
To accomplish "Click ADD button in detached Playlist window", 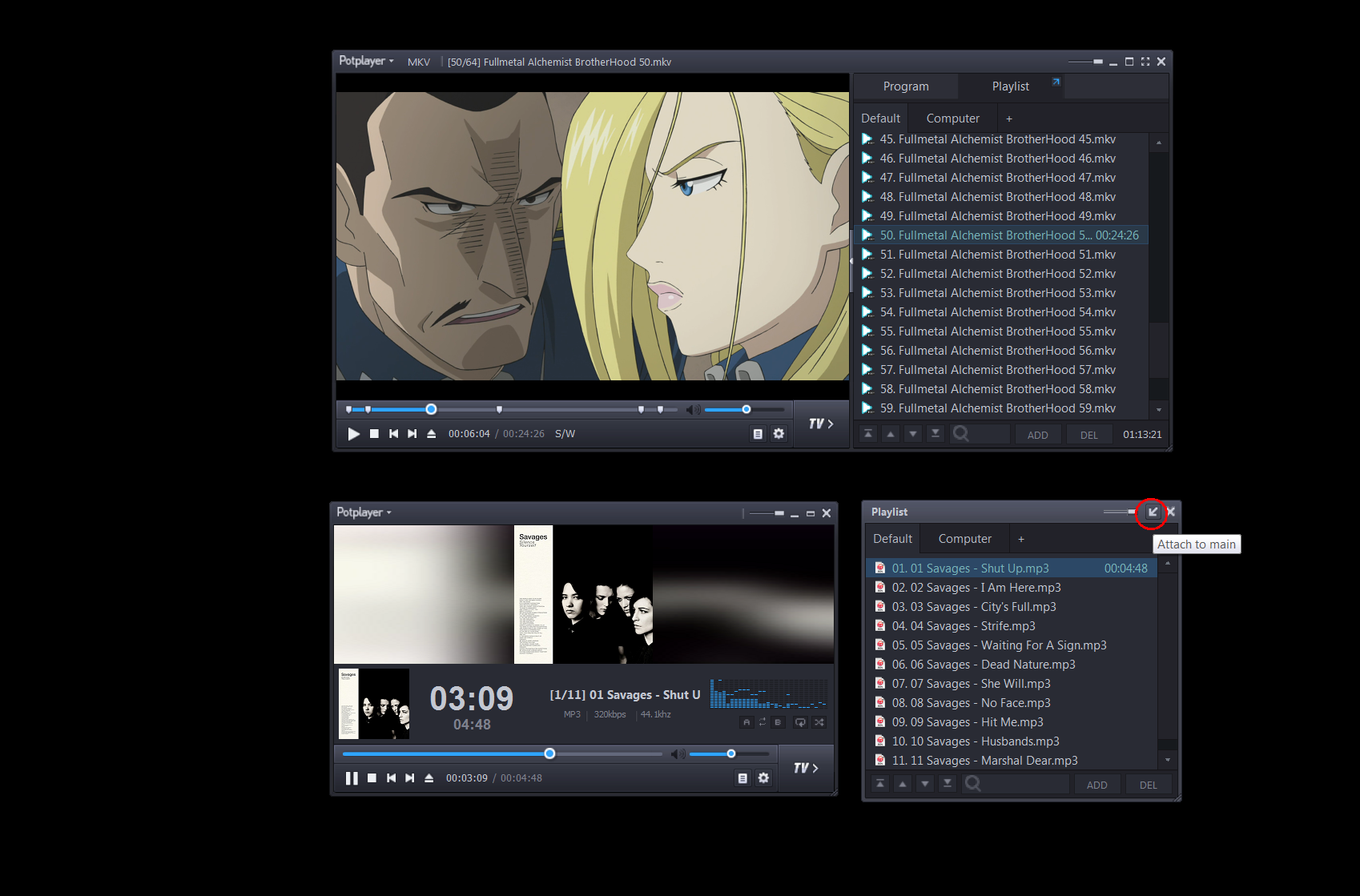I will click(x=1097, y=785).
